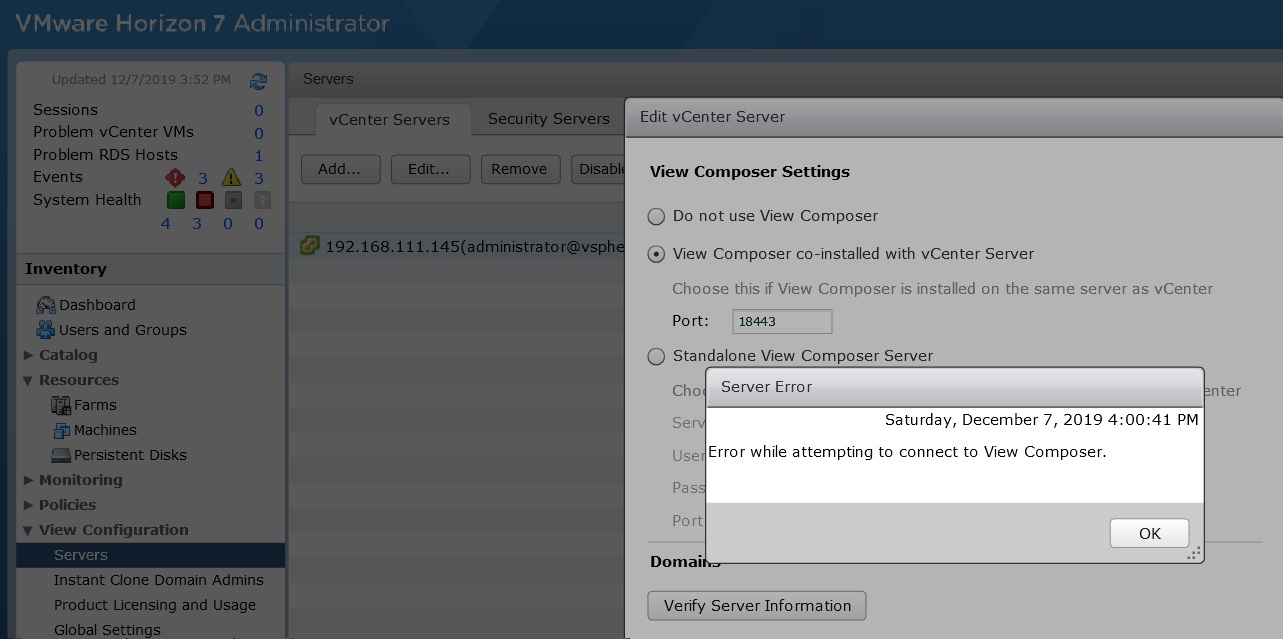This screenshot has height=639, width=1283.
Task: Select 'View Composer co-installed with vCenter Server'
Action: [x=656, y=254]
